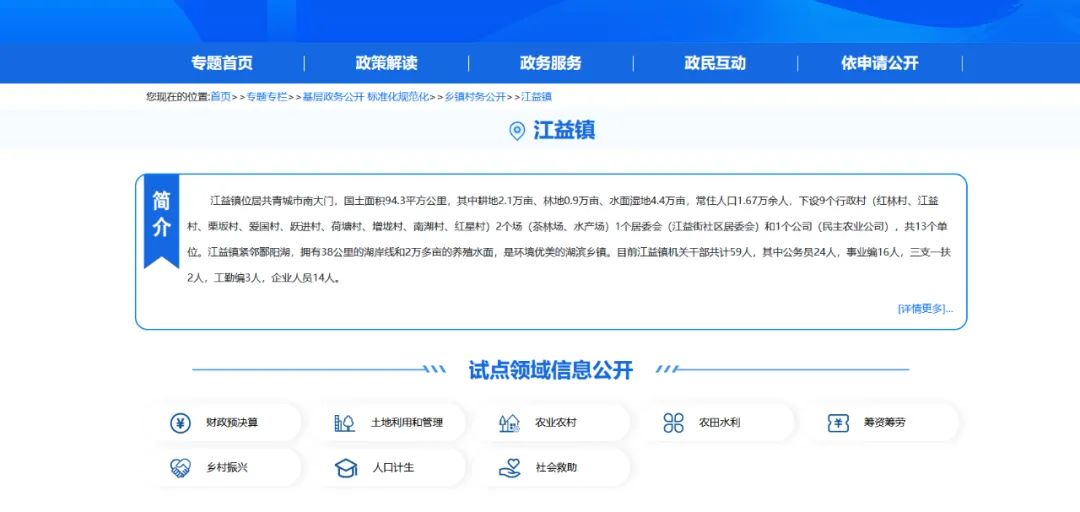Click the 财政预决算 yen icon

coord(180,423)
